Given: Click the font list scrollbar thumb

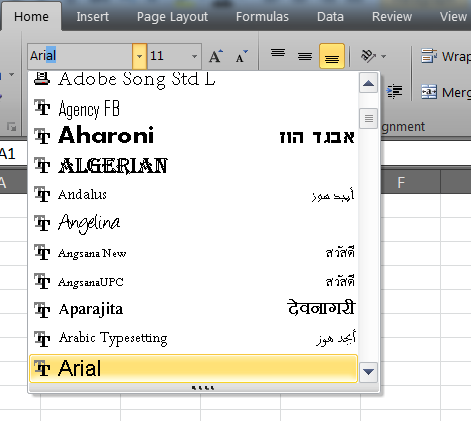Looking at the screenshot, I should pyautogui.click(x=368, y=118).
